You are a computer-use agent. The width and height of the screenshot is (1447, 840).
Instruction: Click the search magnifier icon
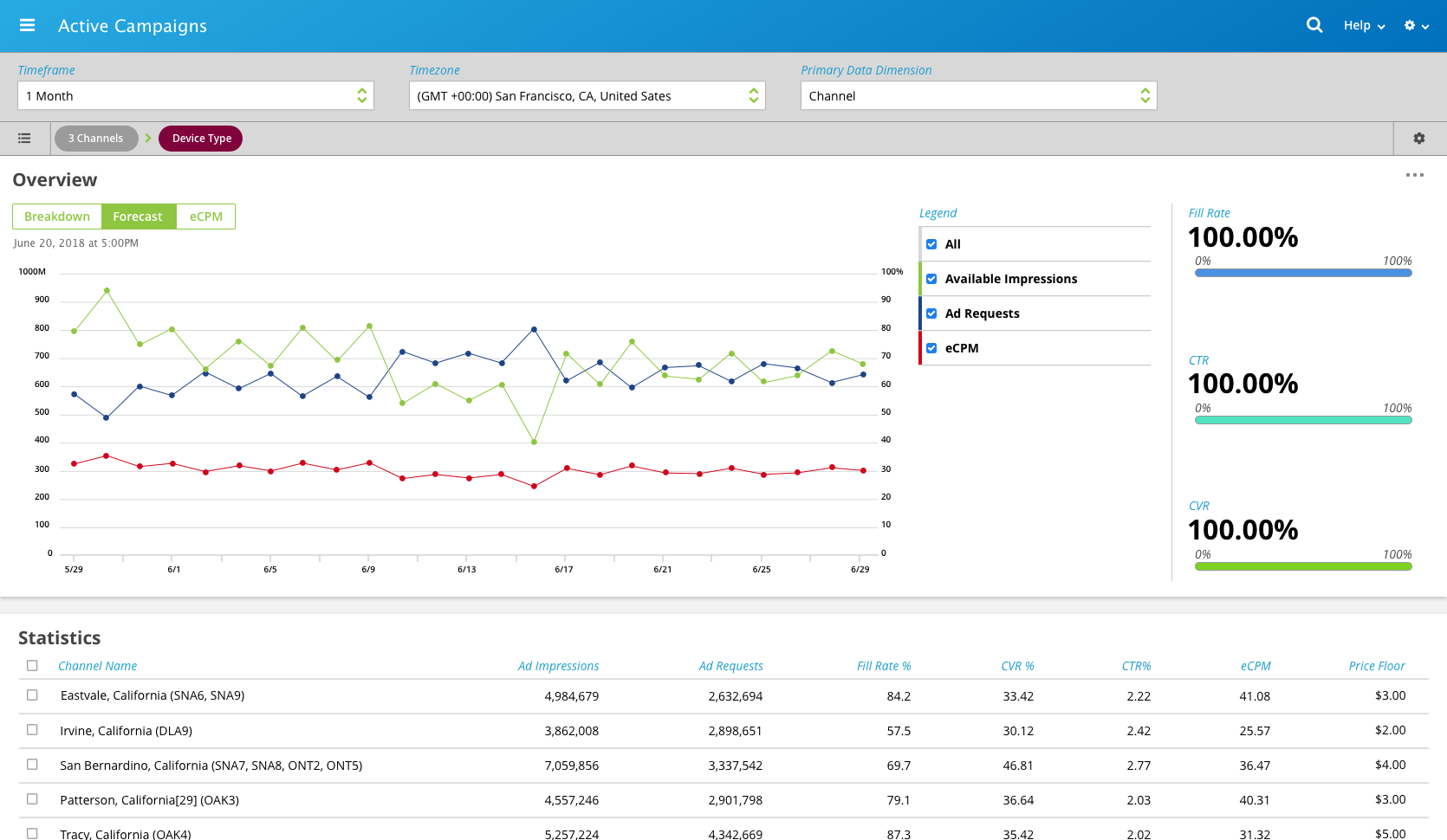1314,25
